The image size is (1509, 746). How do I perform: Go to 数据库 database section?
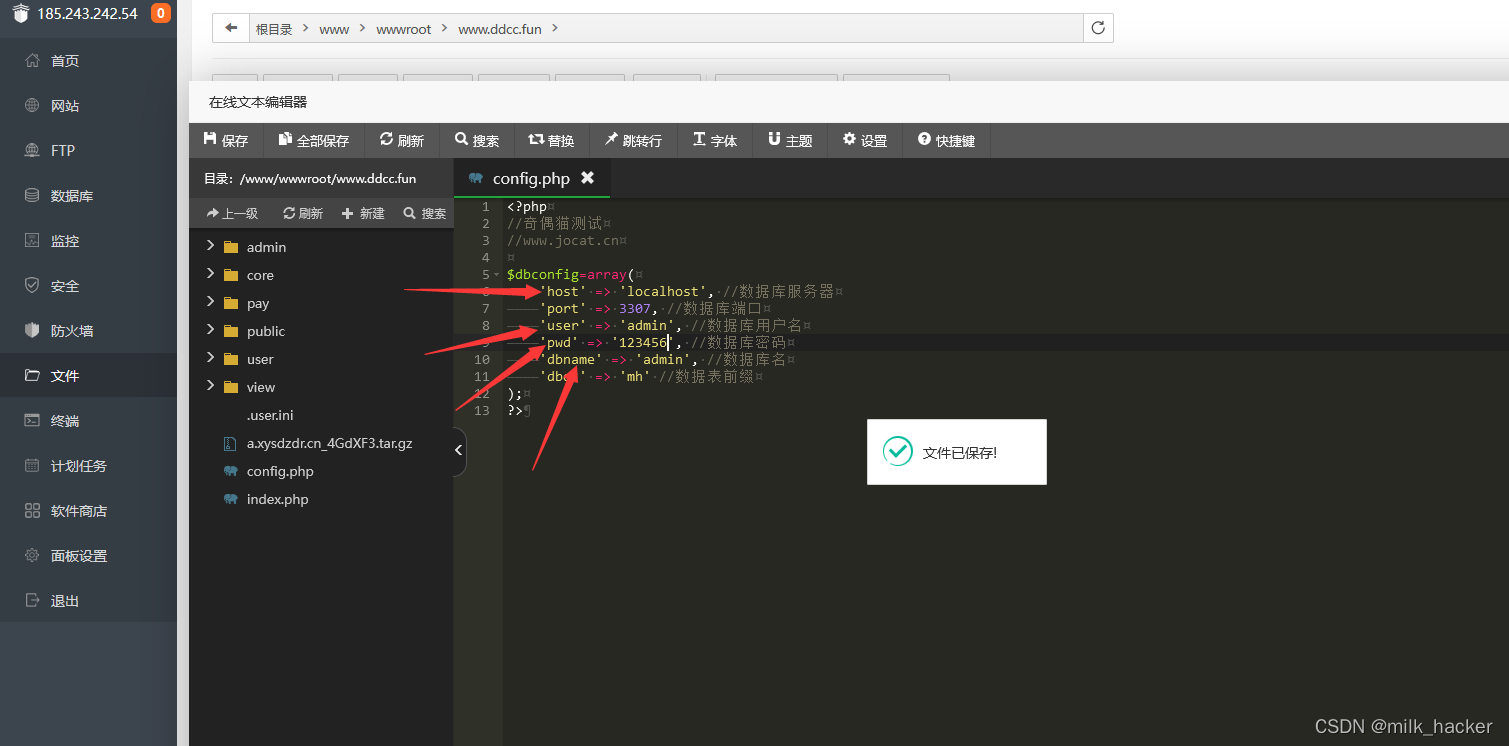point(72,196)
